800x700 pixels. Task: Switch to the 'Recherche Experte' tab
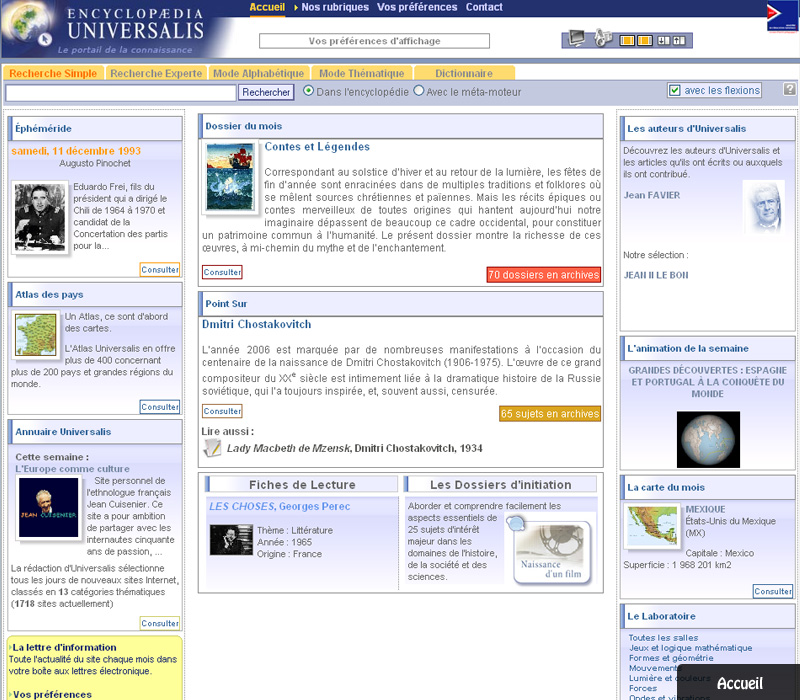click(155, 73)
